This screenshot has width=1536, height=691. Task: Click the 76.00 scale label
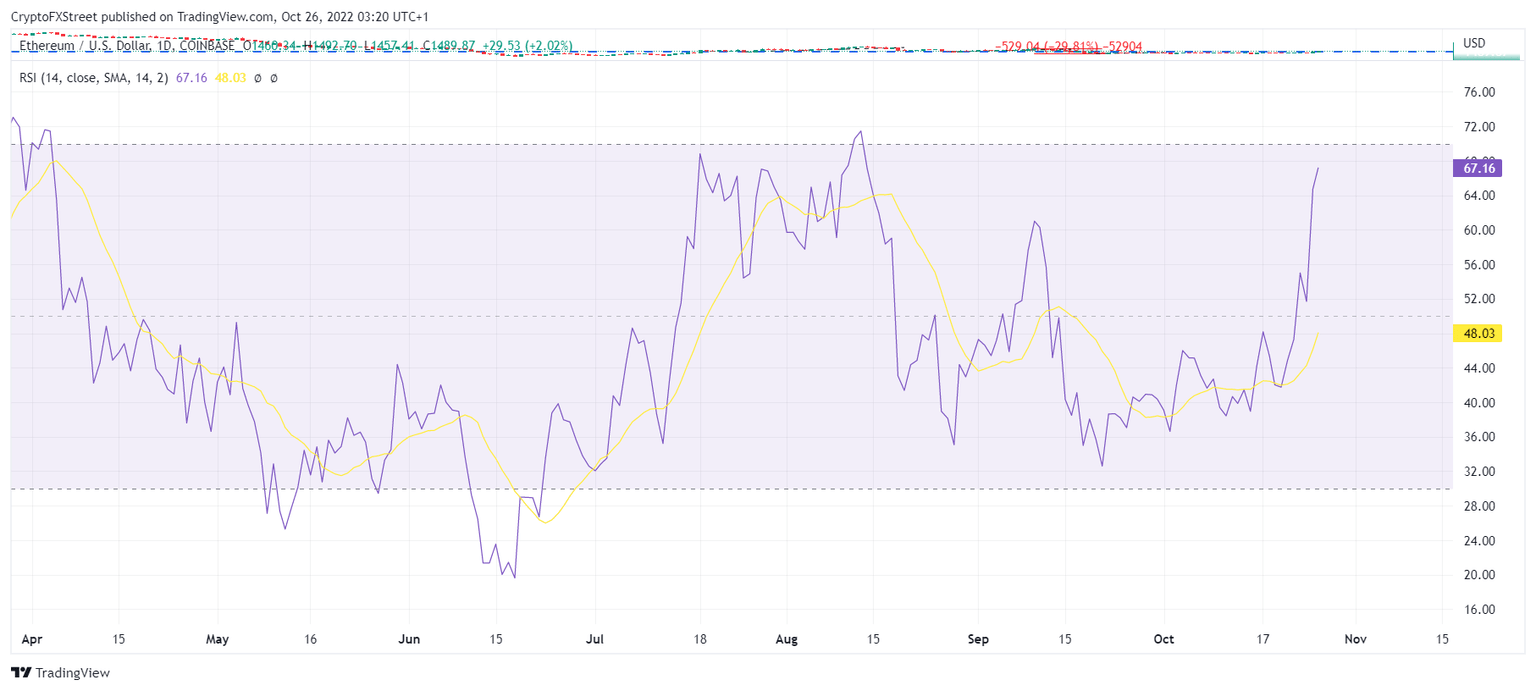[1478, 92]
